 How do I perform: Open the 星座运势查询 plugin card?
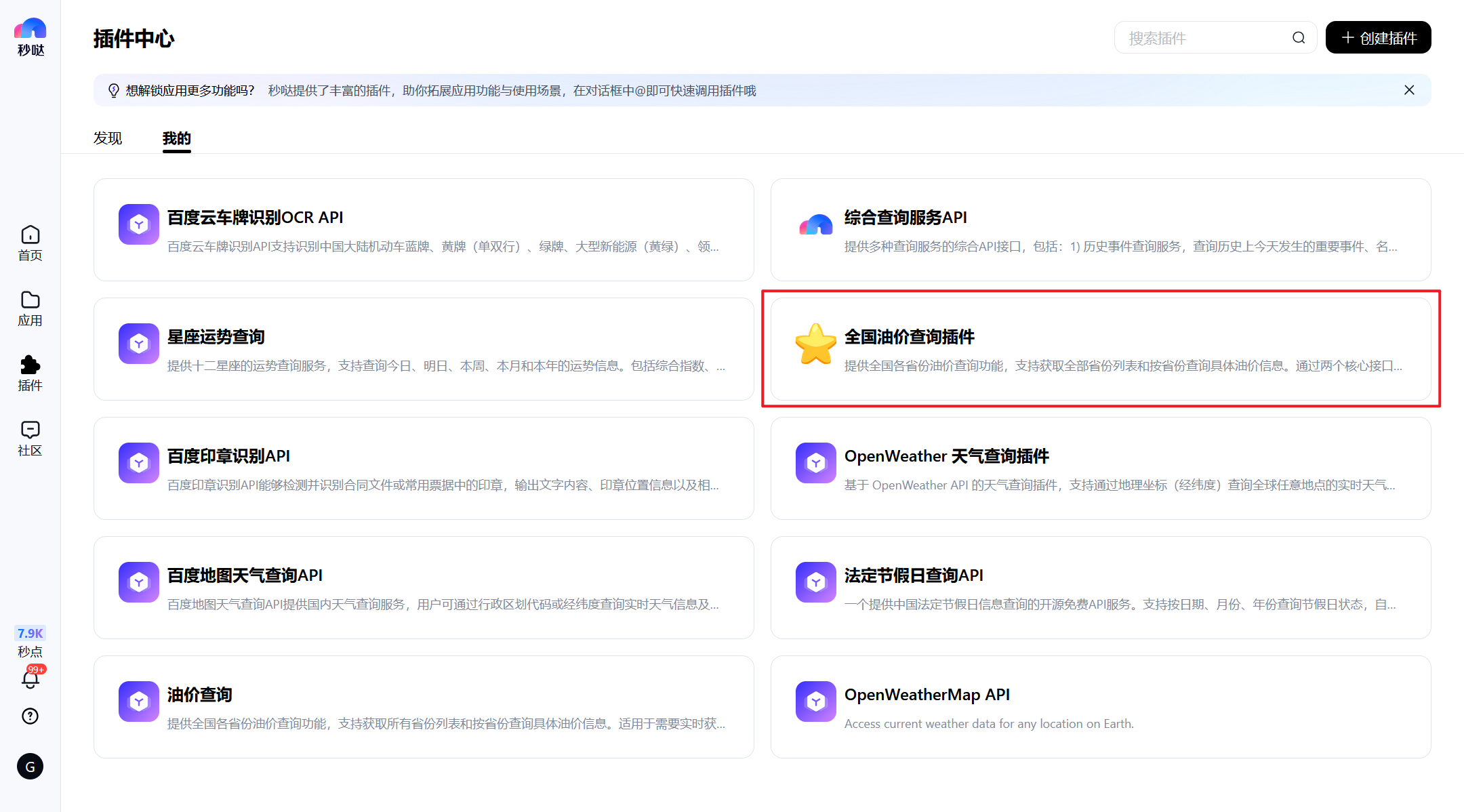pos(424,349)
